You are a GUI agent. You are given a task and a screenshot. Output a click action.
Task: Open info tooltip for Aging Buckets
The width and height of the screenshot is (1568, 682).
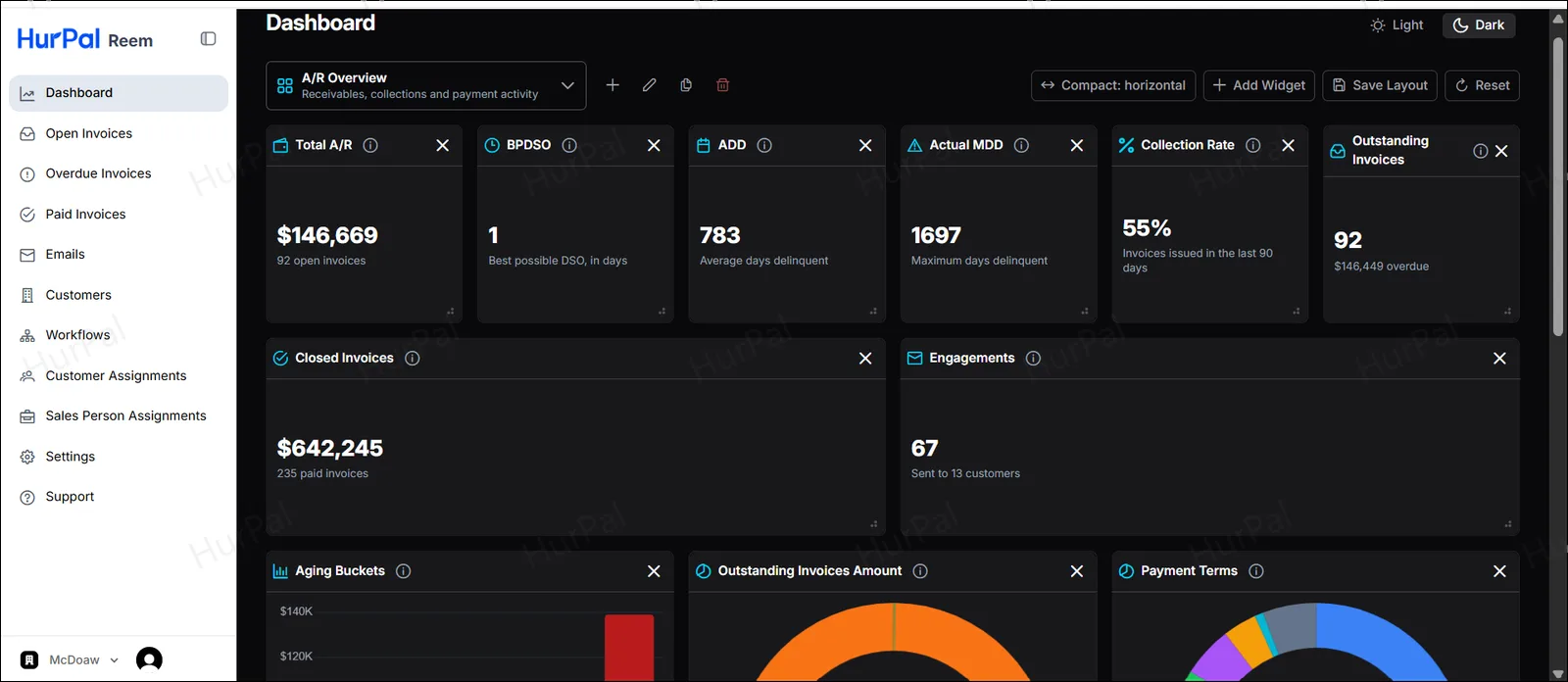pos(403,571)
